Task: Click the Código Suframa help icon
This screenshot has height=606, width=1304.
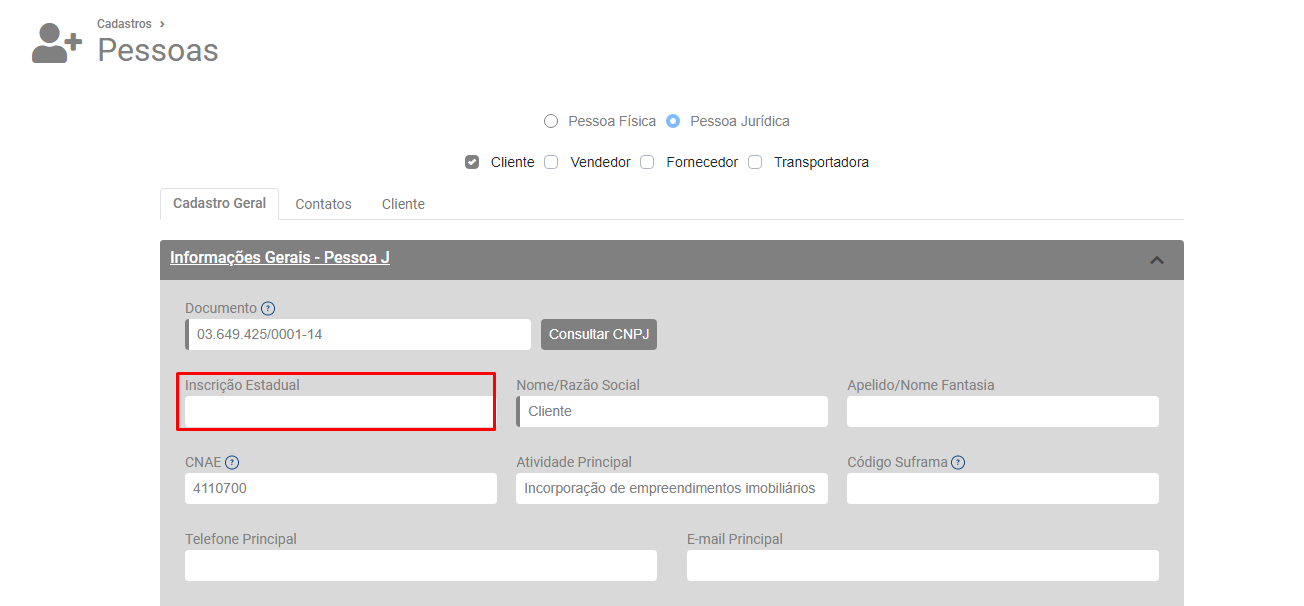Action: click(958, 463)
